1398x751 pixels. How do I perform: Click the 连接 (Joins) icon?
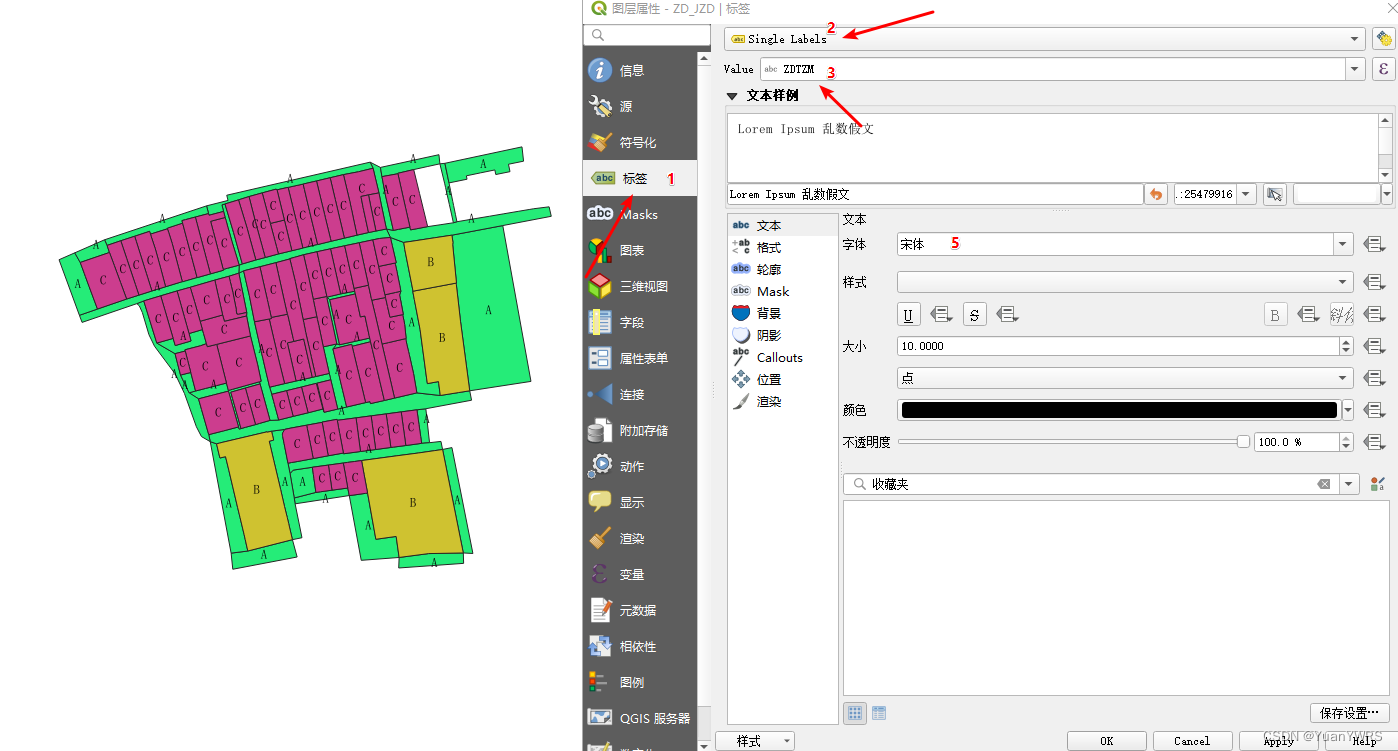click(600, 394)
